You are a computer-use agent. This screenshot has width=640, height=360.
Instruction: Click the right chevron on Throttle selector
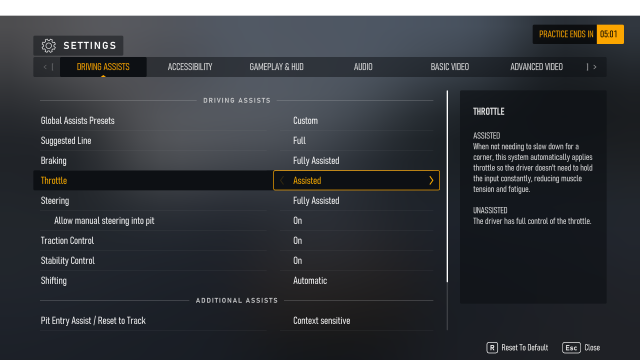pyautogui.click(x=431, y=180)
